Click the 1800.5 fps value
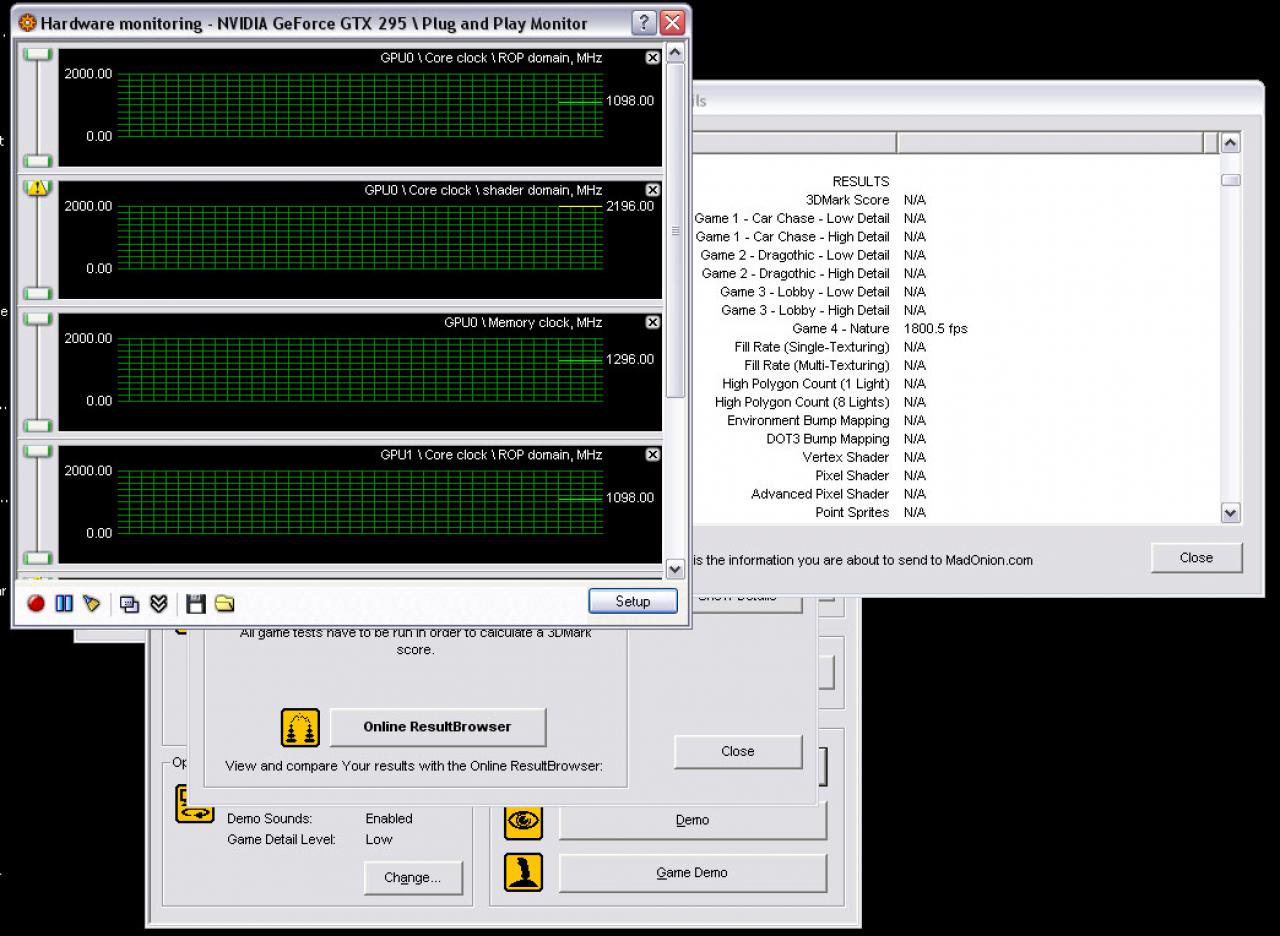The height and width of the screenshot is (936, 1280). [935, 329]
